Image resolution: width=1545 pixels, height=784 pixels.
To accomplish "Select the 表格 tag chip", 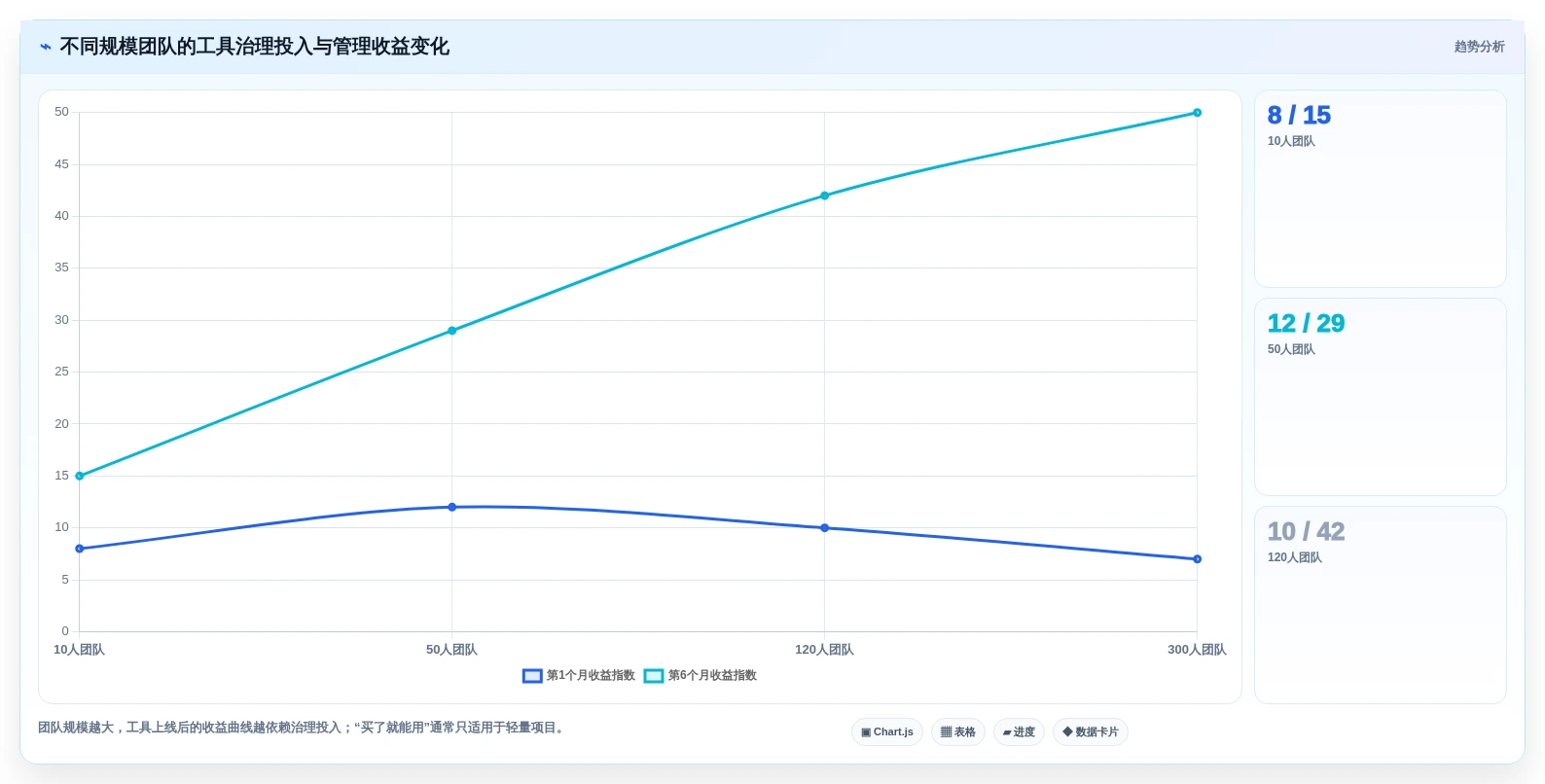I will click(958, 732).
